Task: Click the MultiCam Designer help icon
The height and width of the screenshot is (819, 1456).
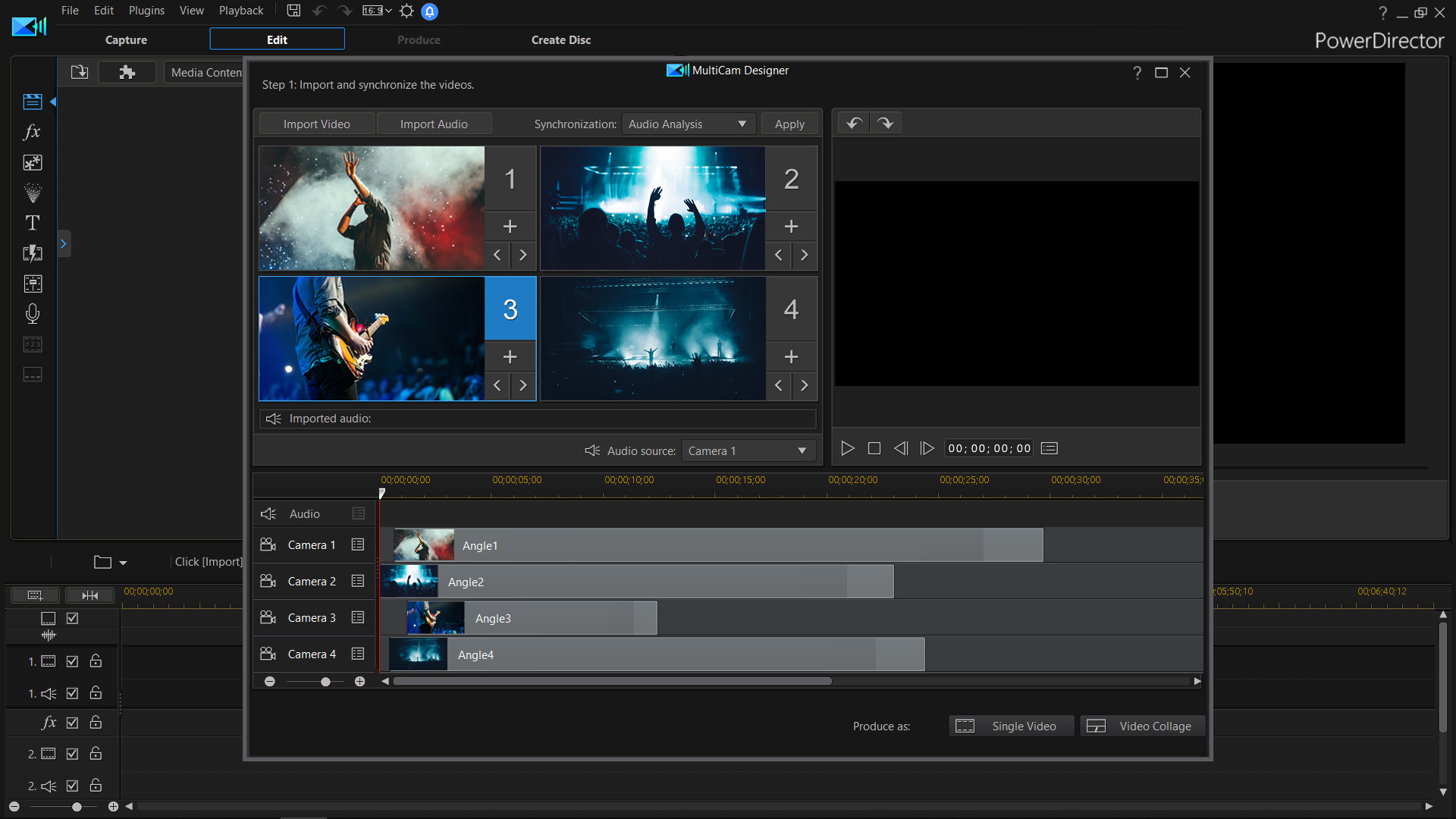Action: (x=1136, y=72)
